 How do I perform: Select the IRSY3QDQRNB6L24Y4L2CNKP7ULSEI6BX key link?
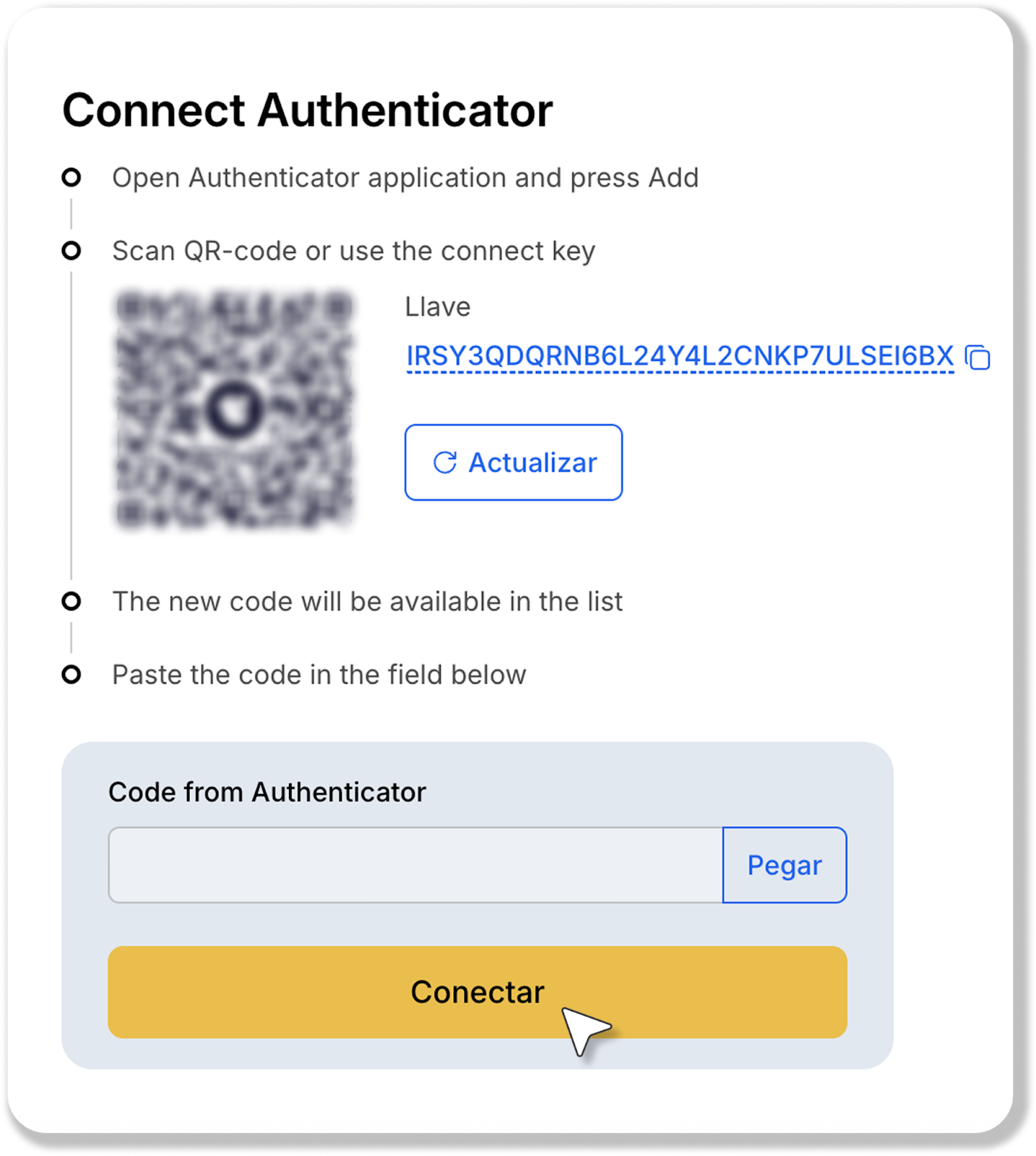tap(679, 356)
